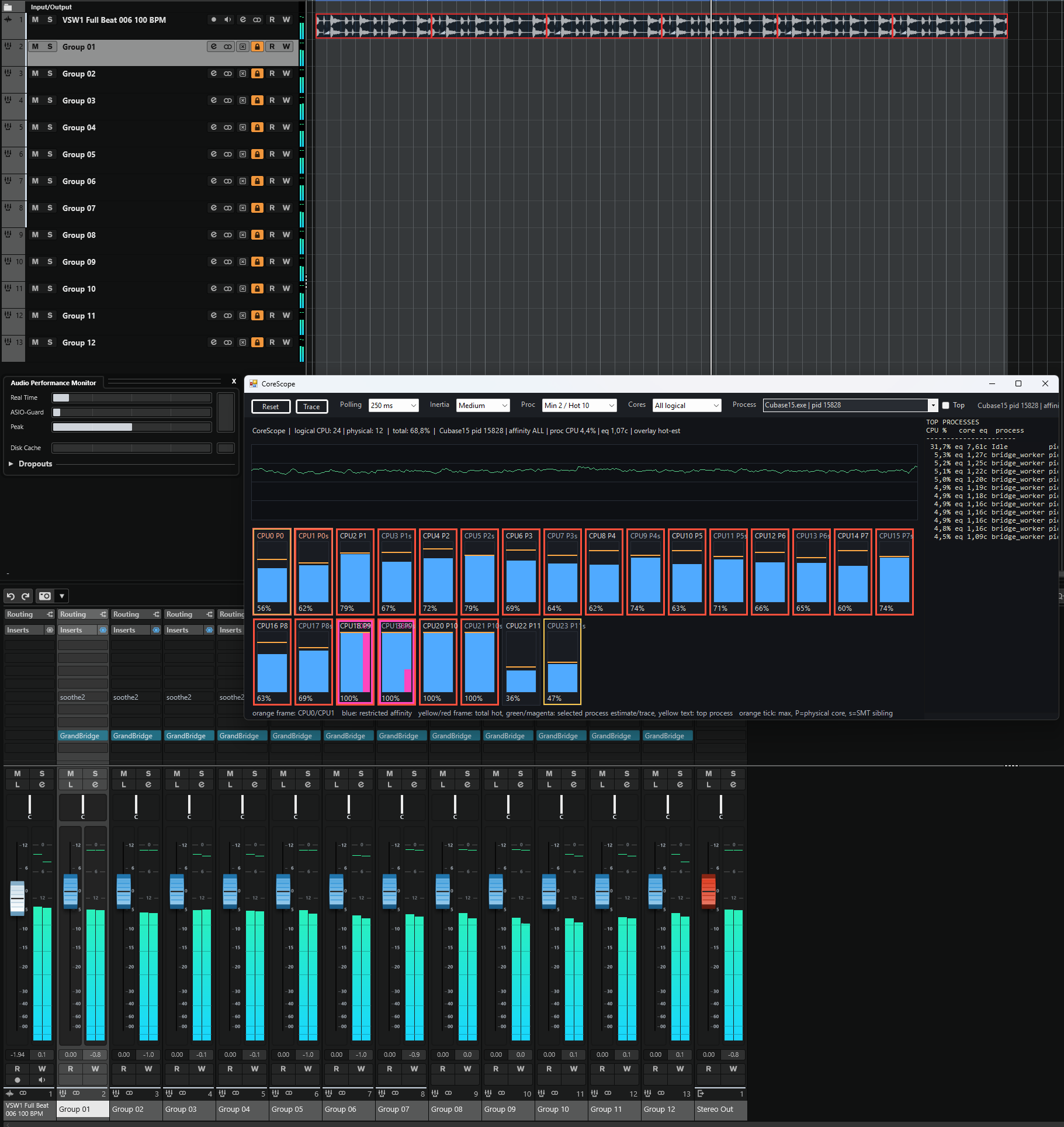1064x1127 pixels.
Task: Click routing icon in Group 01 mixer channel
Action: click(x=103, y=614)
